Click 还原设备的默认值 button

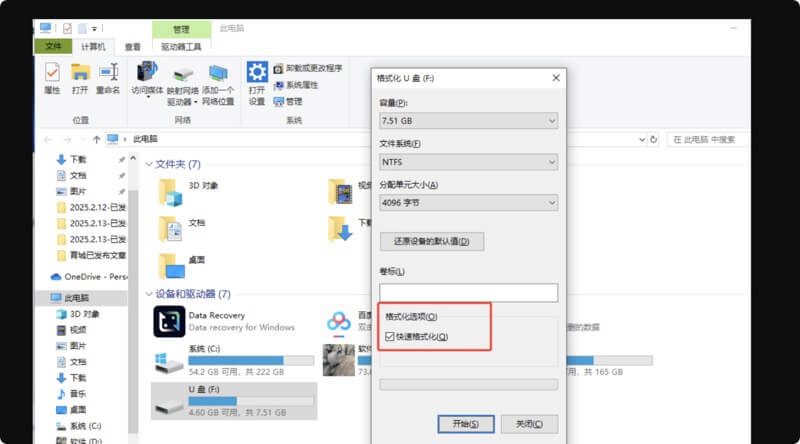pos(432,241)
